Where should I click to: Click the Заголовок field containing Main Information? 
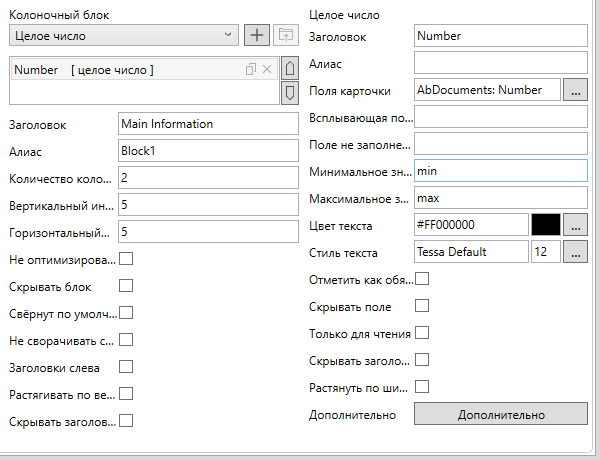click(x=207, y=124)
